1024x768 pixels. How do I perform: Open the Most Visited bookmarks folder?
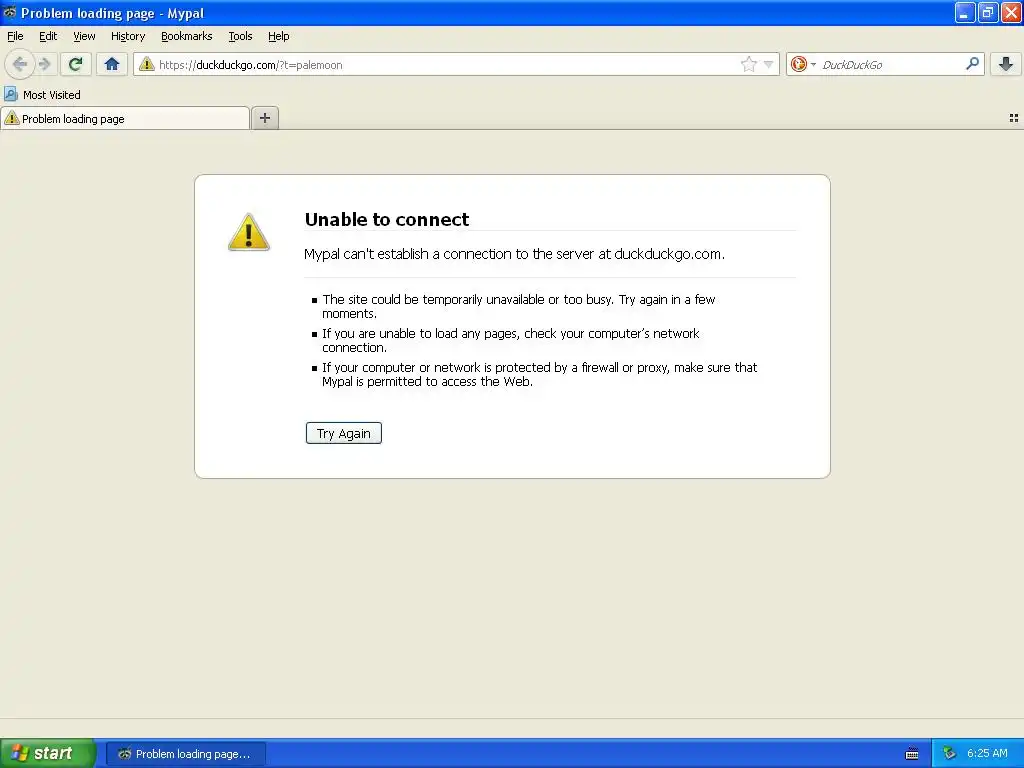point(42,95)
